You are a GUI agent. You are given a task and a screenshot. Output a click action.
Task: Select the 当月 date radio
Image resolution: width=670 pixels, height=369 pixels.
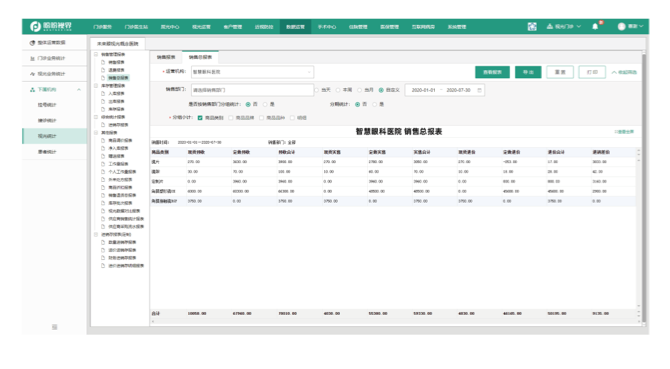359,90
